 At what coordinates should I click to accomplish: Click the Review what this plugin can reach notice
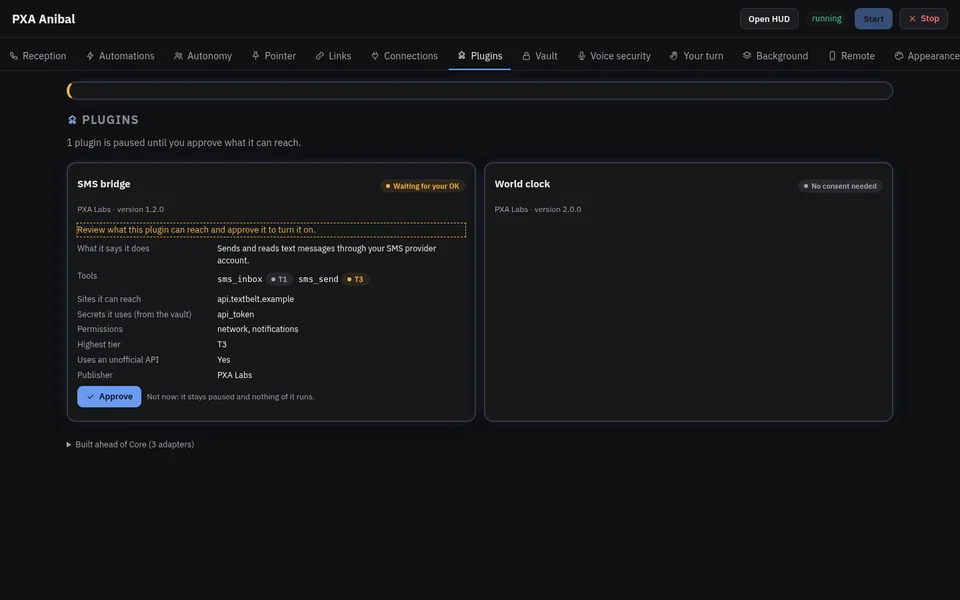[x=271, y=230]
